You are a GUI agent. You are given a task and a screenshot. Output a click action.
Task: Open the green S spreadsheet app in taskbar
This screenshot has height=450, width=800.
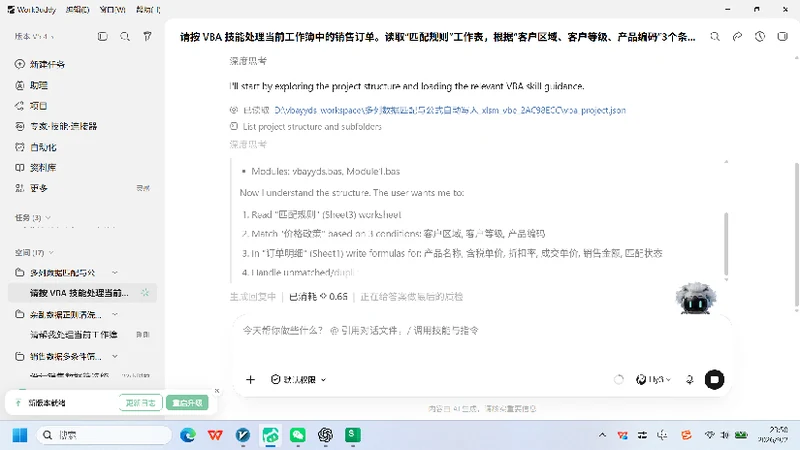coord(353,435)
